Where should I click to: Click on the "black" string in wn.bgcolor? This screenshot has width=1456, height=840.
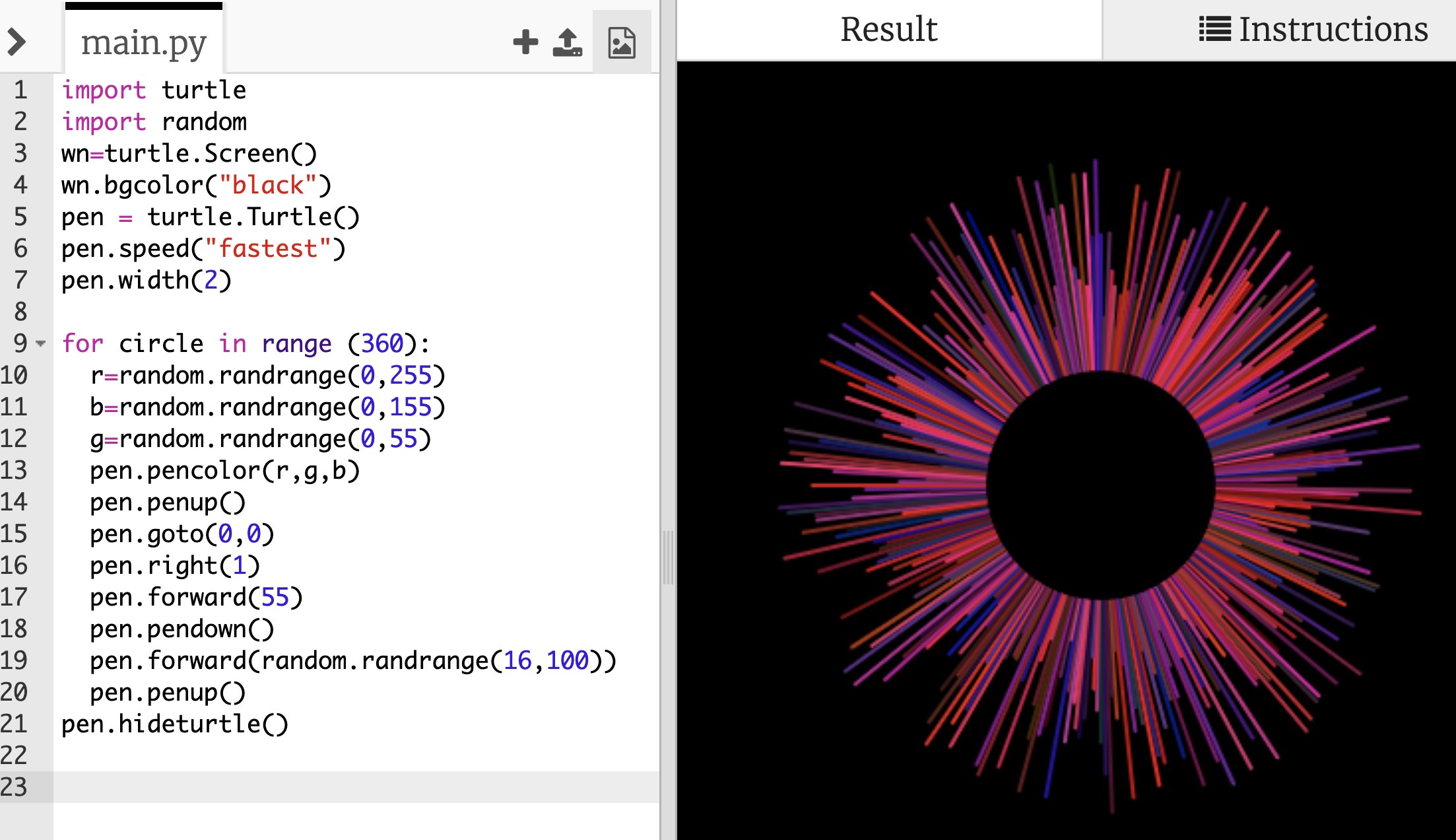(267, 185)
